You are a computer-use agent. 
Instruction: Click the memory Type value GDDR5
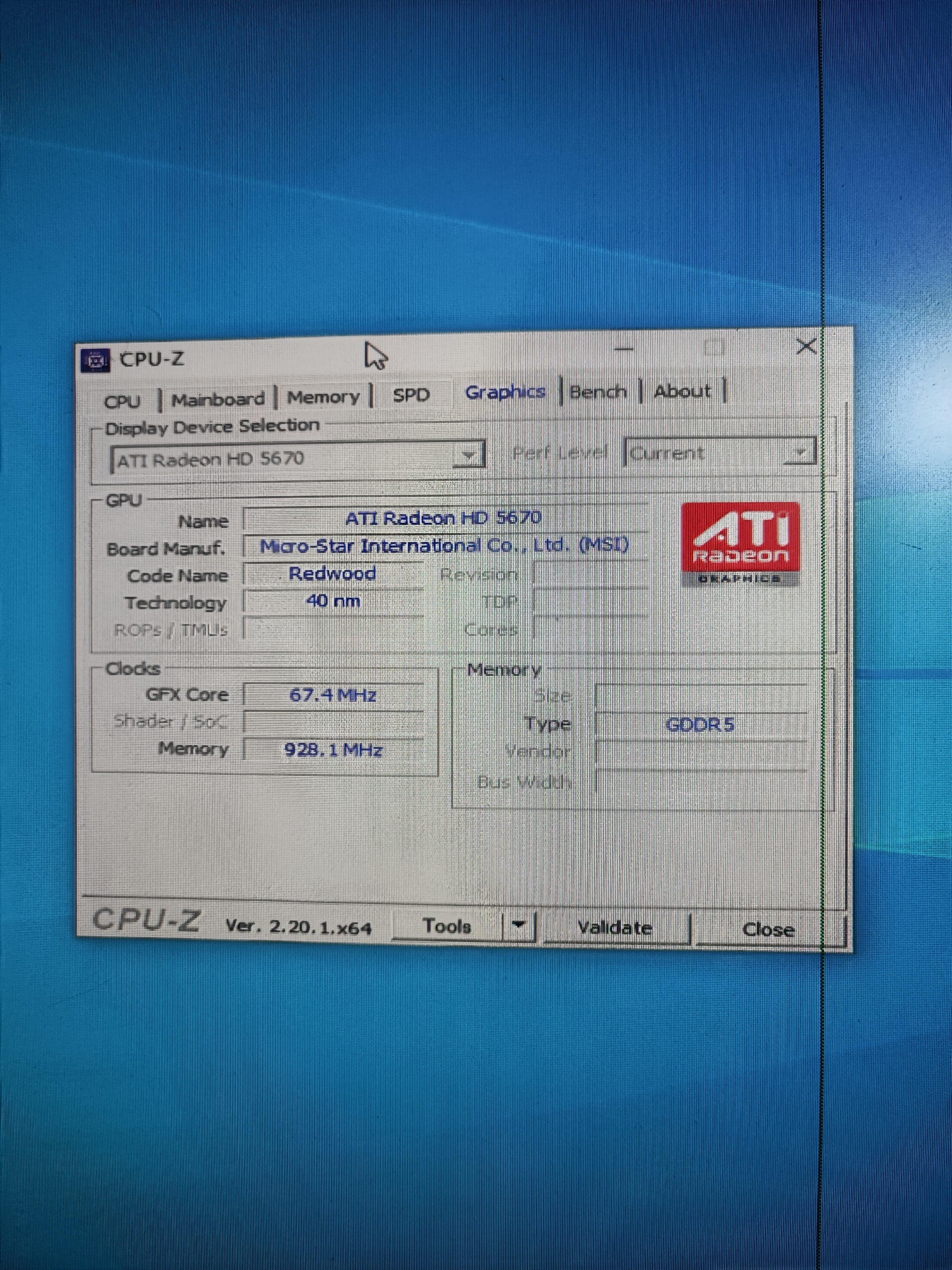point(701,725)
